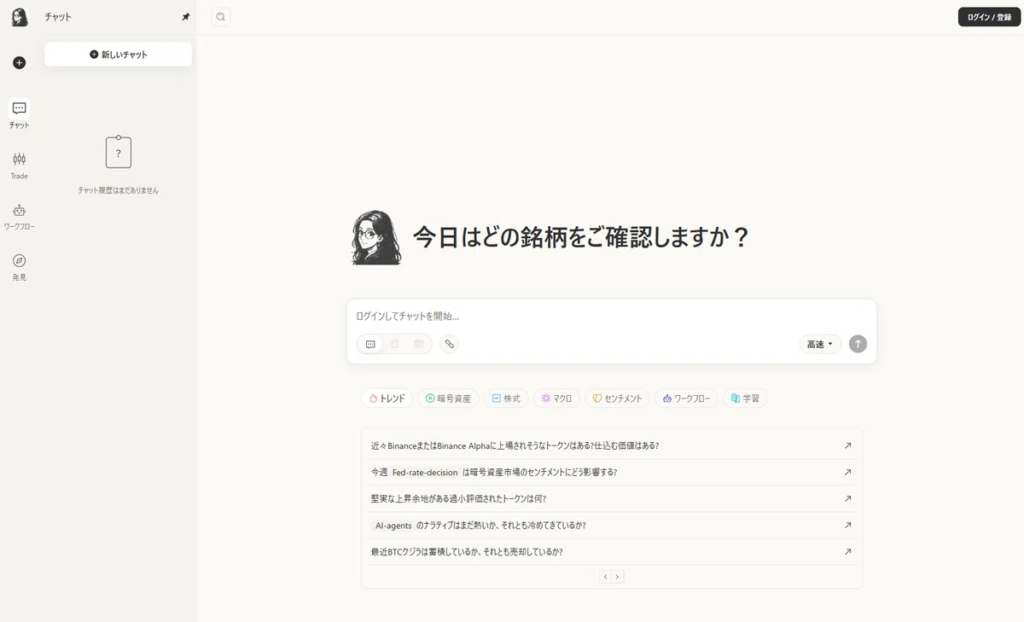This screenshot has width=1024, height=622.
Task: Switch to the third mode toggle in input
Action: [x=418, y=344]
